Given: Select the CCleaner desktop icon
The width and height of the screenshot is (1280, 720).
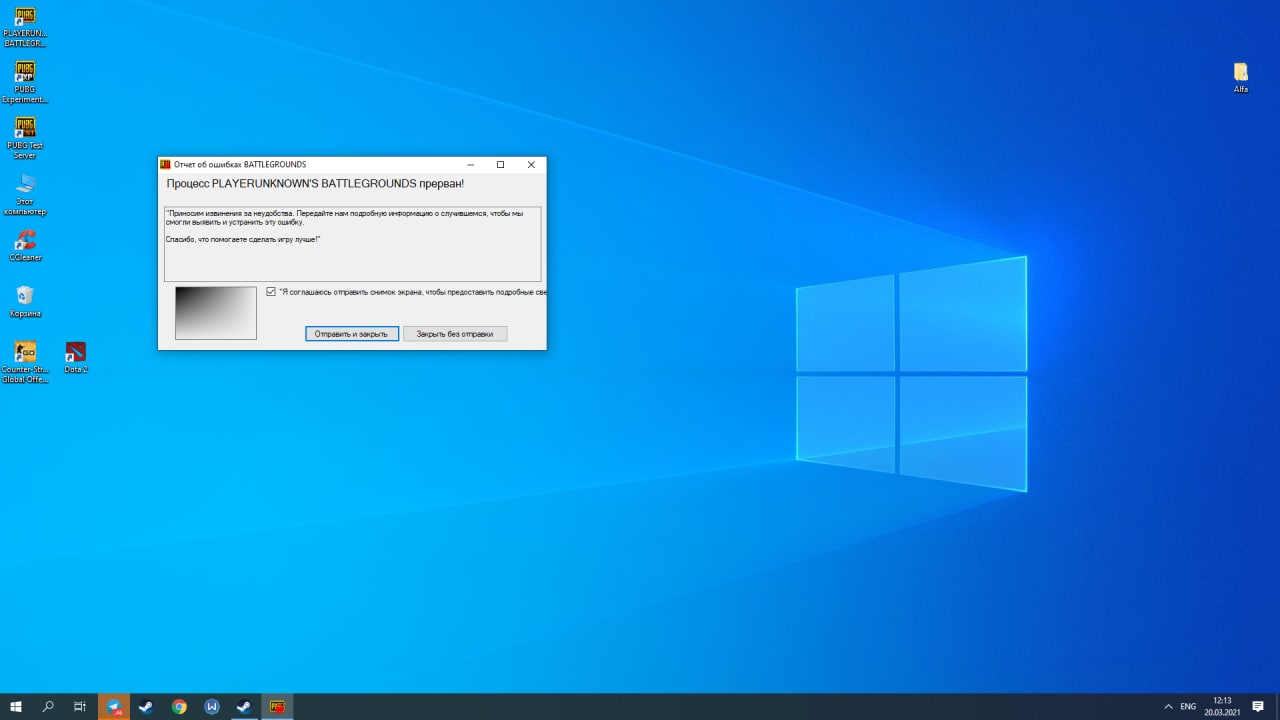Looking at the screenshot, I should (25, 246).
